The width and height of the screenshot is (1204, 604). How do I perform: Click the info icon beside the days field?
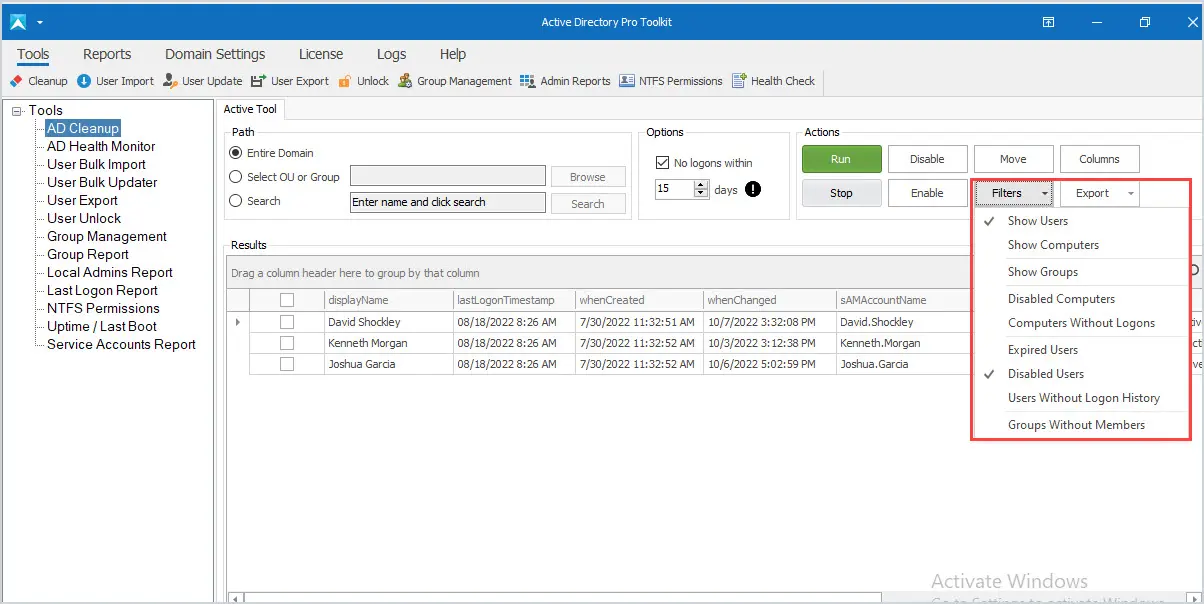tap(753, 188)
